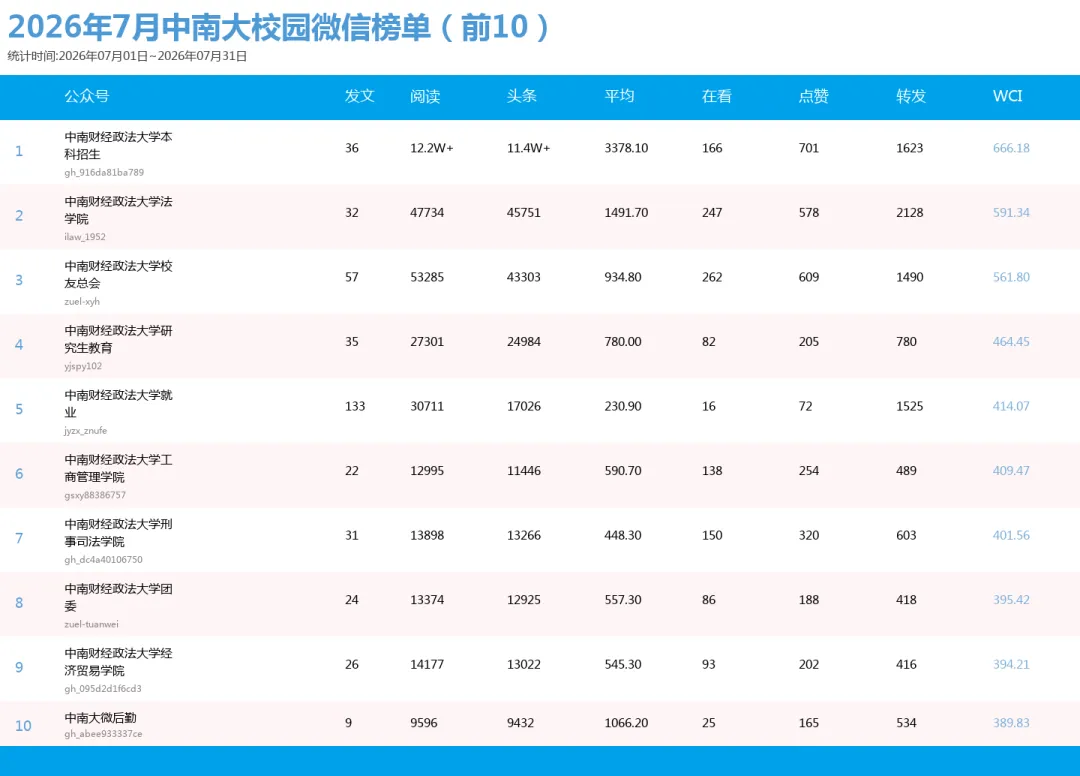Select account 中南财经政法大学工商管理学院
Image resolution: width=1080 pixels, height=776 pixels.
(x=118, y=468)
